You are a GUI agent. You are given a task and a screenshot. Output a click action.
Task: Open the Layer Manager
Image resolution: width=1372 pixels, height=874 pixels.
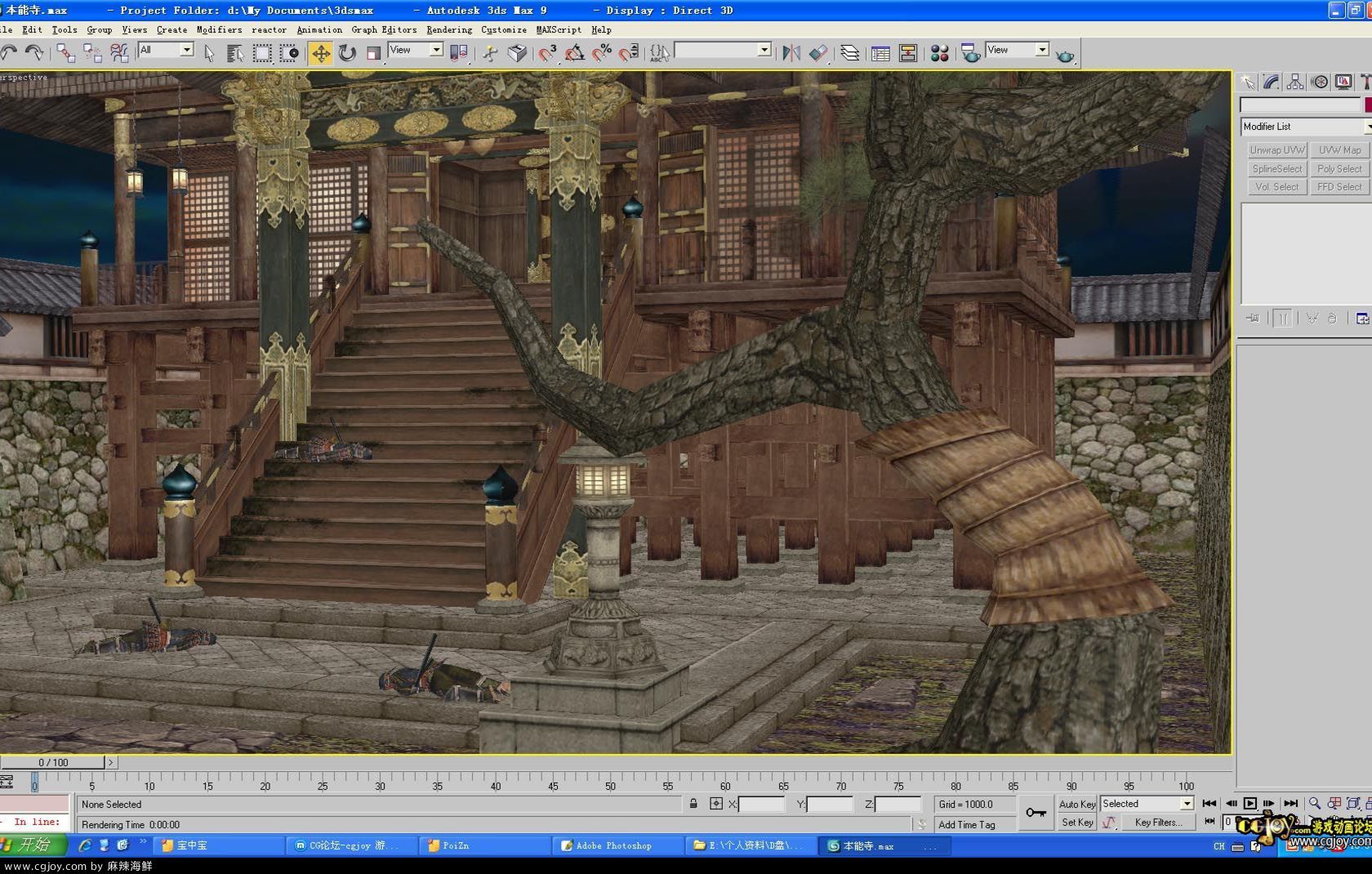click(x=850, y=53)
